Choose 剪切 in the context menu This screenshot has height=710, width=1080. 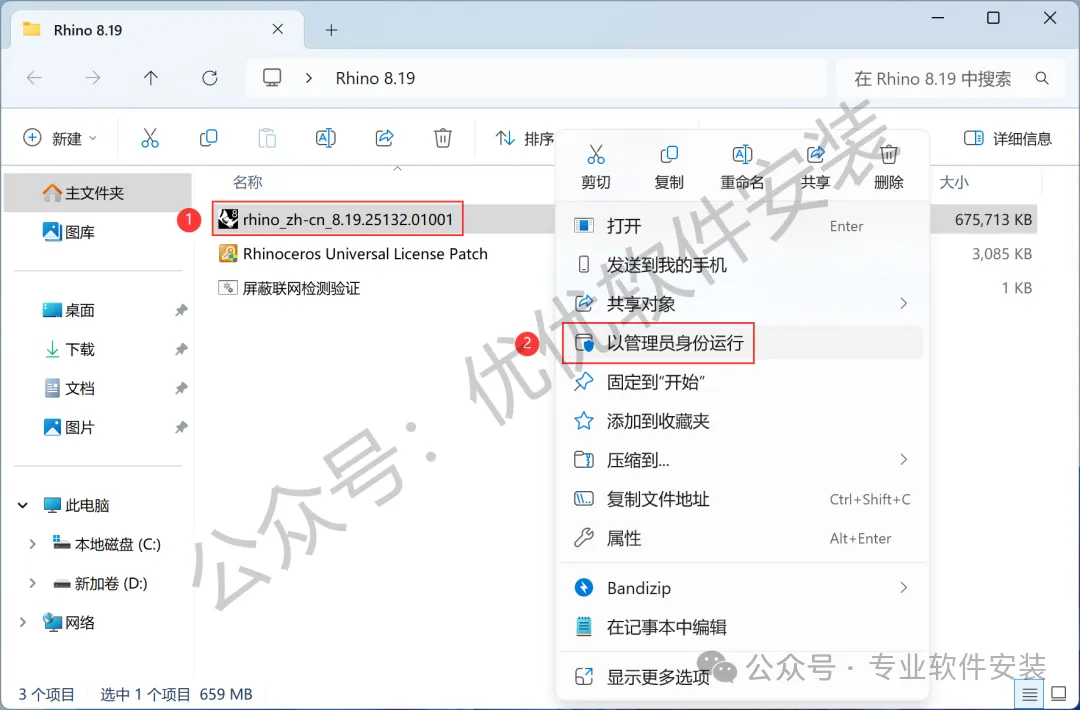click(x=596, y=167)
